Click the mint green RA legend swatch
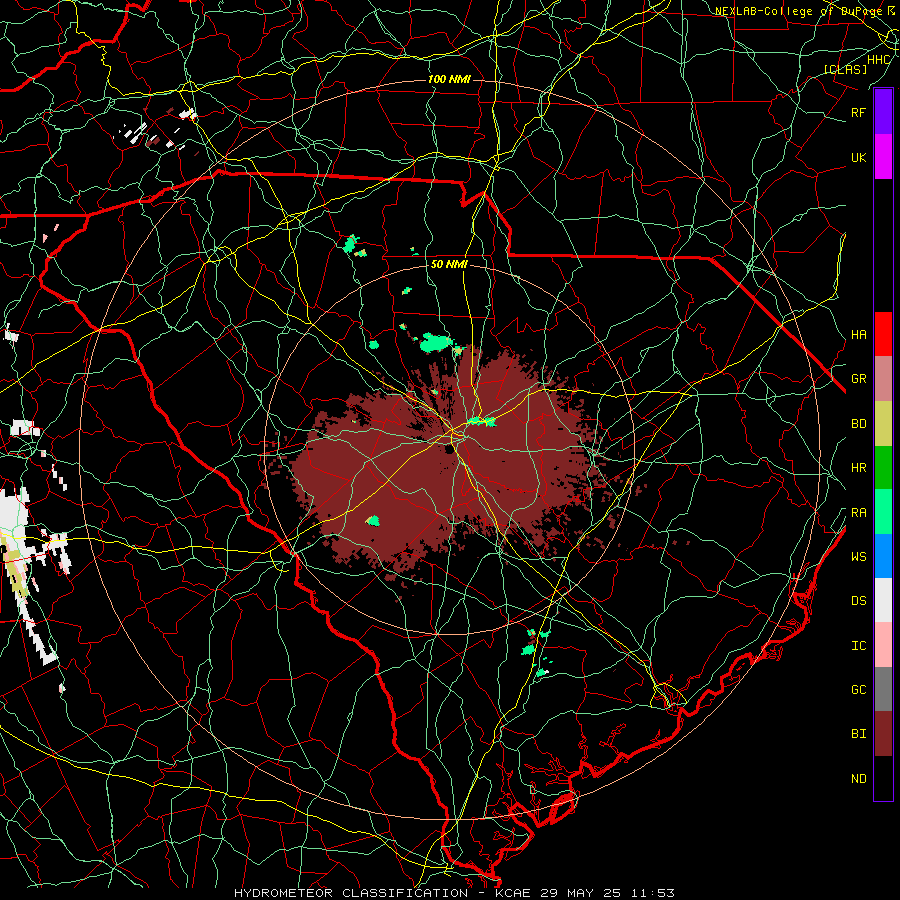Viewport: 900px width, 900px height. [x=883, y=512]
